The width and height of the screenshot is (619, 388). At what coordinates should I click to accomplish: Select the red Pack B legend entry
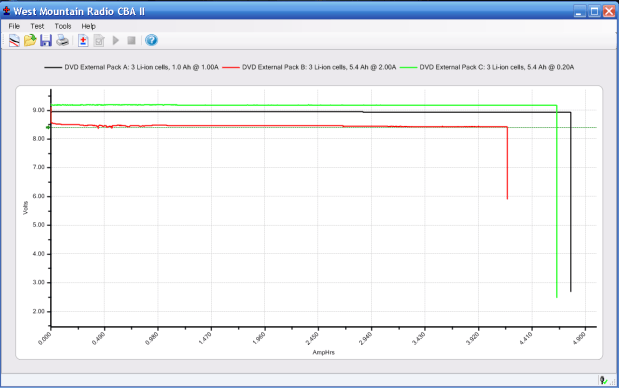coord(309,67)
